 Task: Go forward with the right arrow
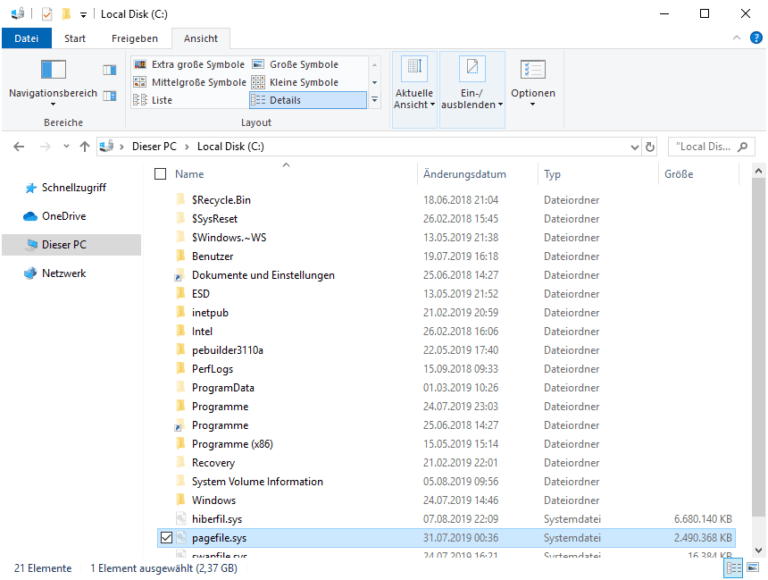pos(45,146)
